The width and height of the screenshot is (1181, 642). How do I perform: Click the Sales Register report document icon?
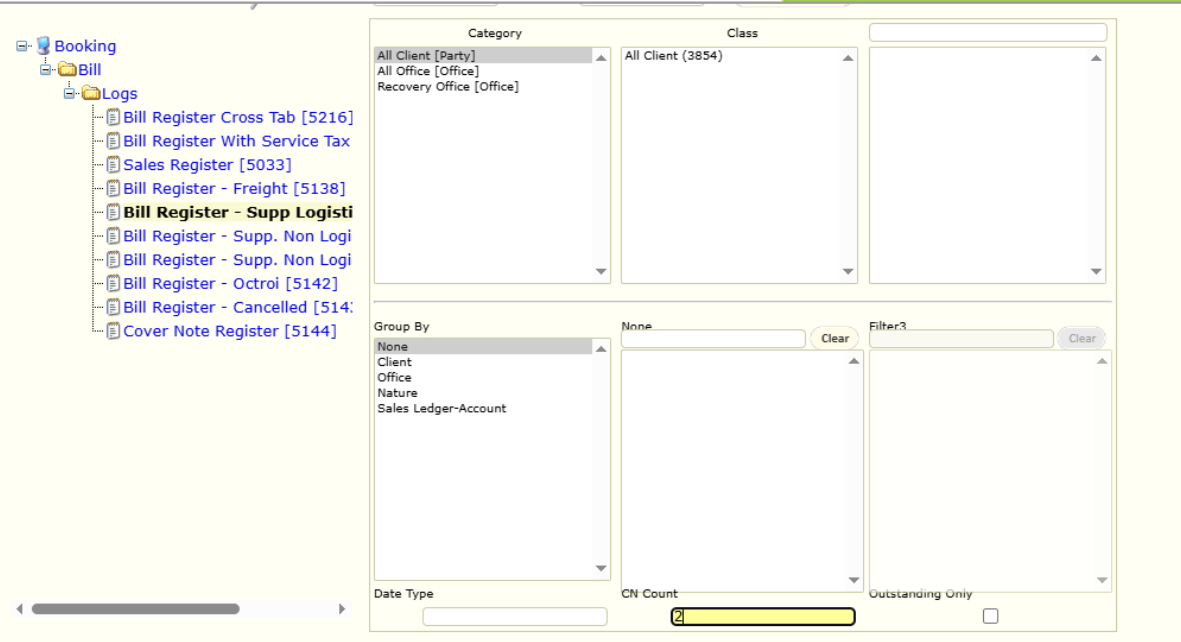tap(113, 165)
